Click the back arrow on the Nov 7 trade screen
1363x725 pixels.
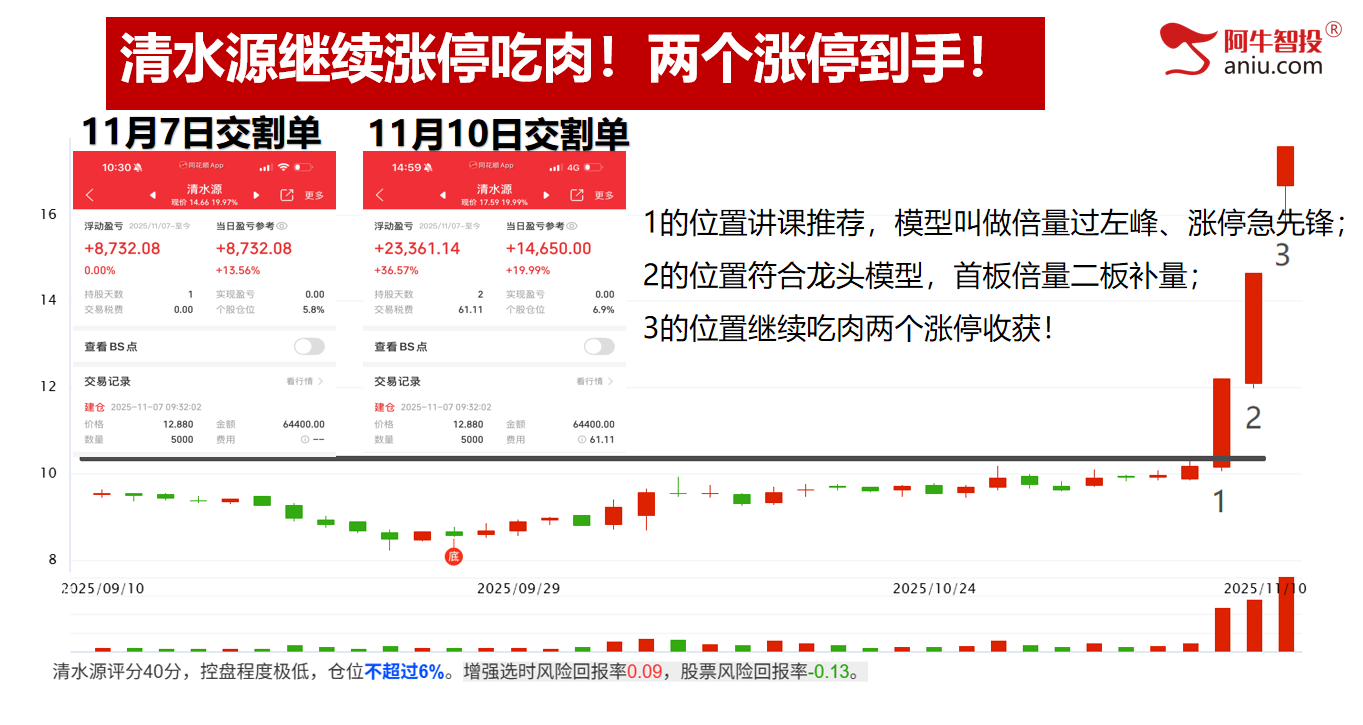point(88,193)
